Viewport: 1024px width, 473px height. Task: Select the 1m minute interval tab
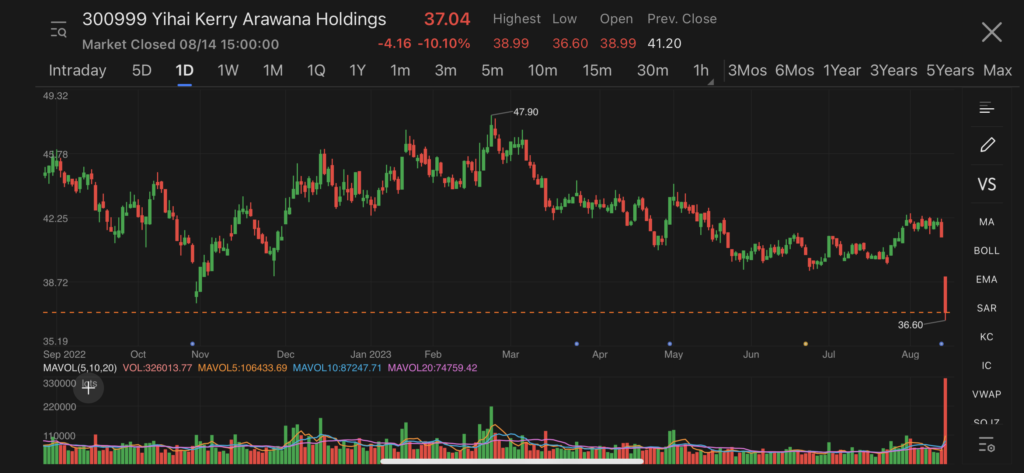[x=400, y=71]
